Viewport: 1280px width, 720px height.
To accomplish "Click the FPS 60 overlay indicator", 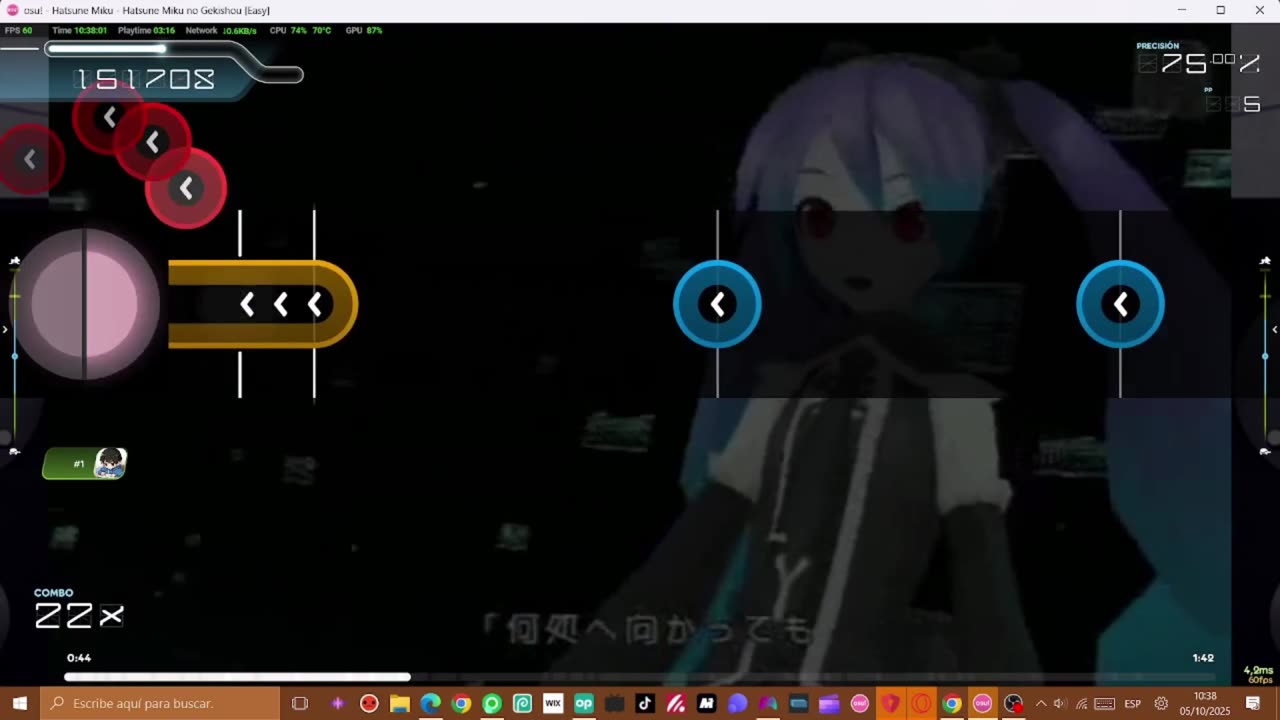I will [x=18, y=31].
